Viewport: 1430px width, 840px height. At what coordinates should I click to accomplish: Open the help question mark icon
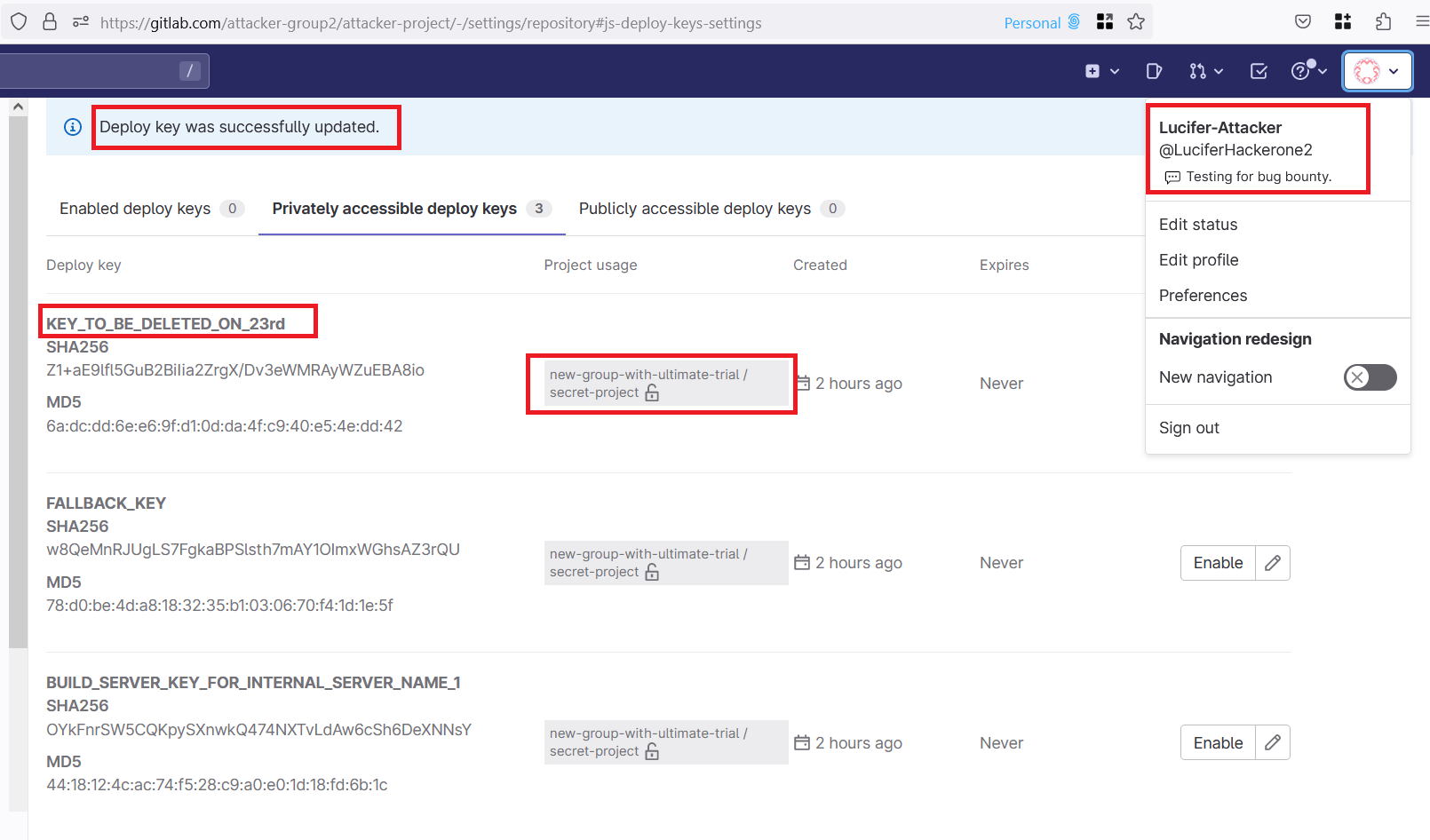click(1308, 71)
